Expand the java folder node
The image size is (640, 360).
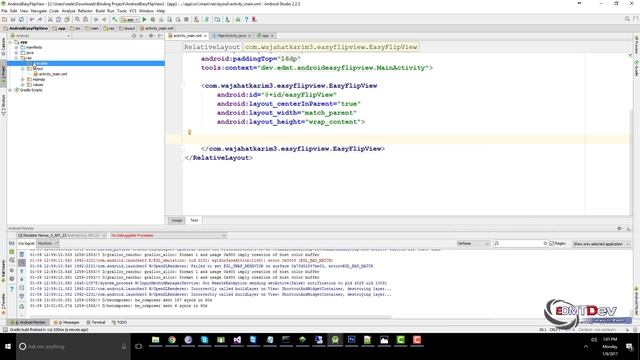[x=17, y=53]
